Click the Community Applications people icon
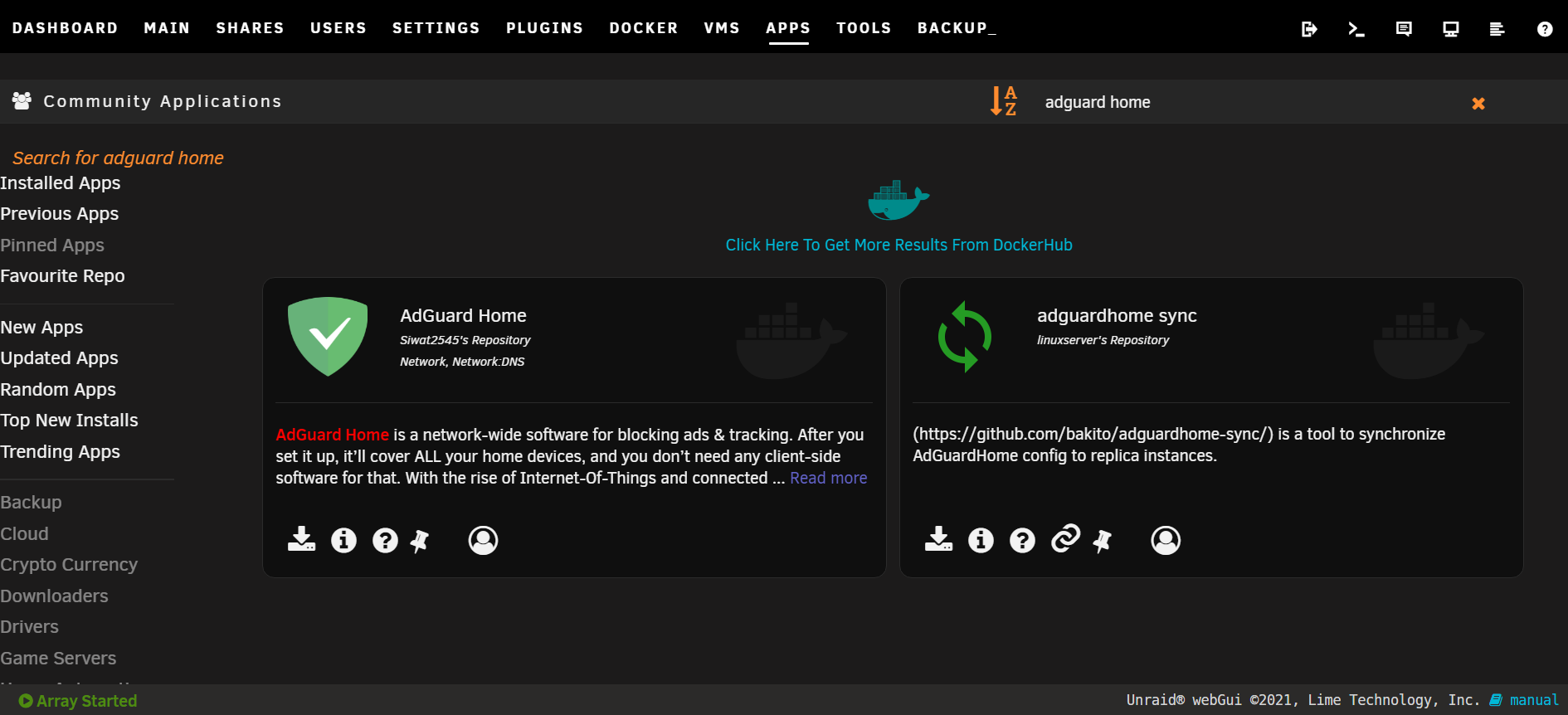 tap(22, 101)
